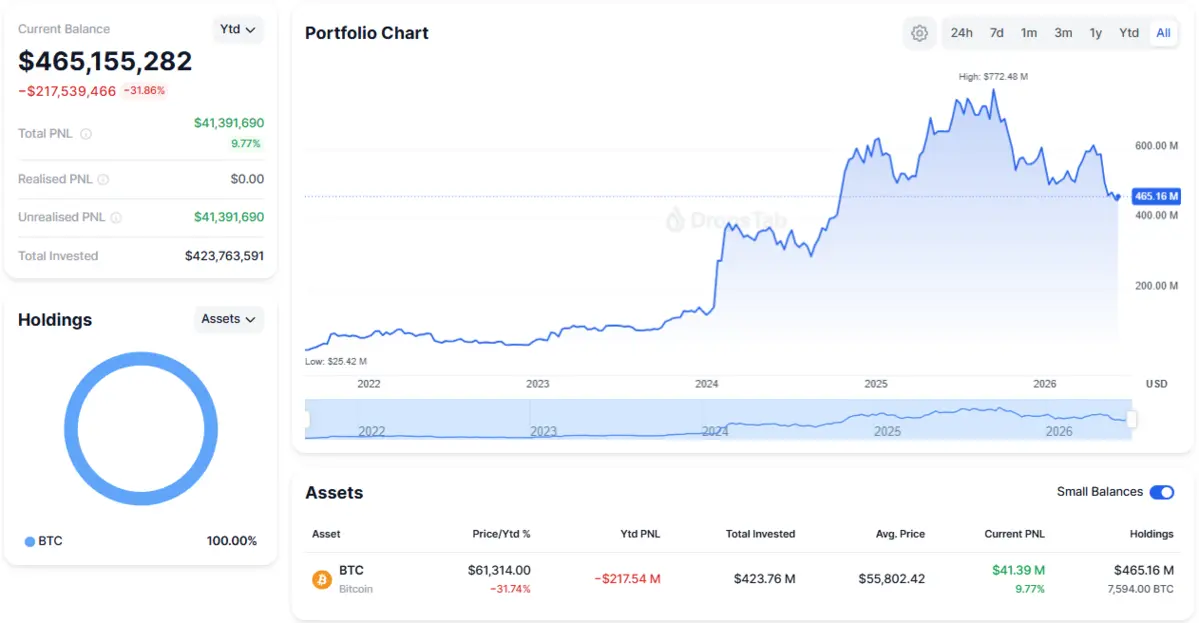Switch chart range to 3m

click(x=1063, y=33)
